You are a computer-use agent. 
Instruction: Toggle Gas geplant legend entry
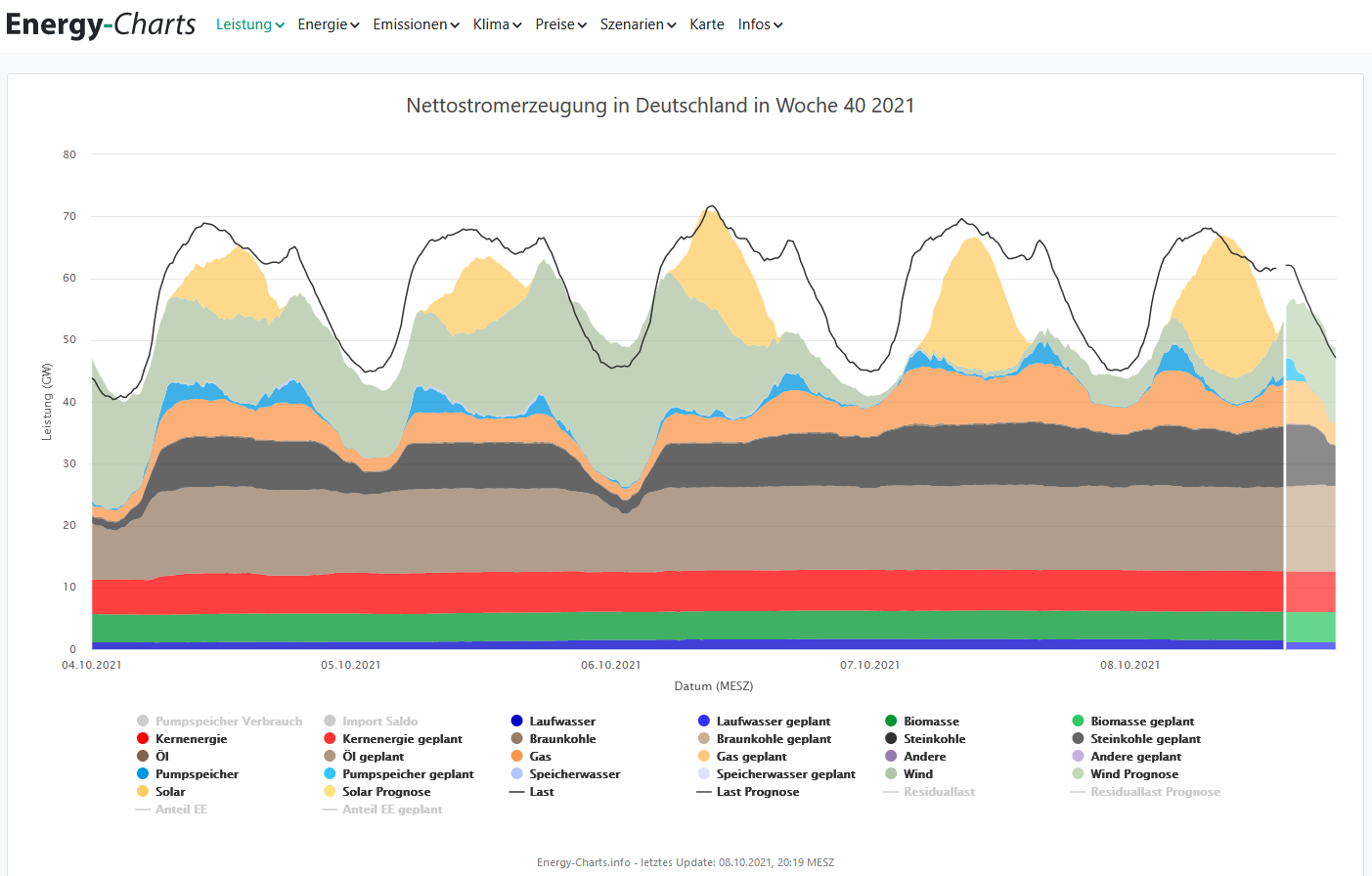[x=741, y=757]
